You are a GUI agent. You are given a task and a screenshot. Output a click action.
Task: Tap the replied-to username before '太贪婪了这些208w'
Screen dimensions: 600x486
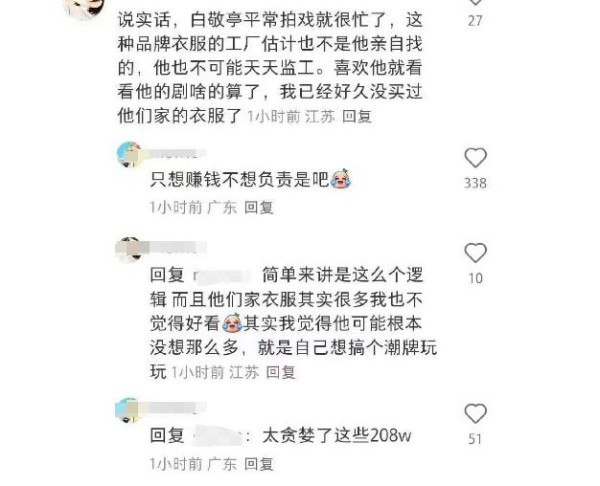pos(217,436)
